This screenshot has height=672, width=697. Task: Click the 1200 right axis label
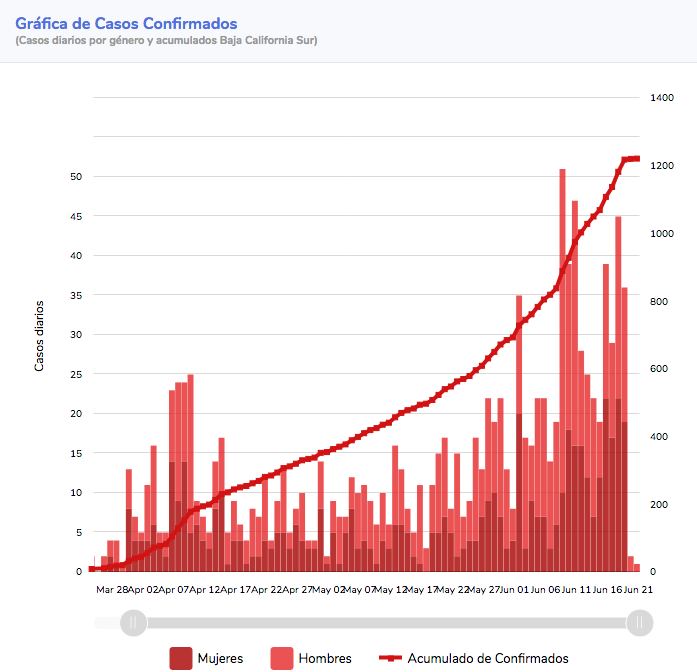click(662, 166)
